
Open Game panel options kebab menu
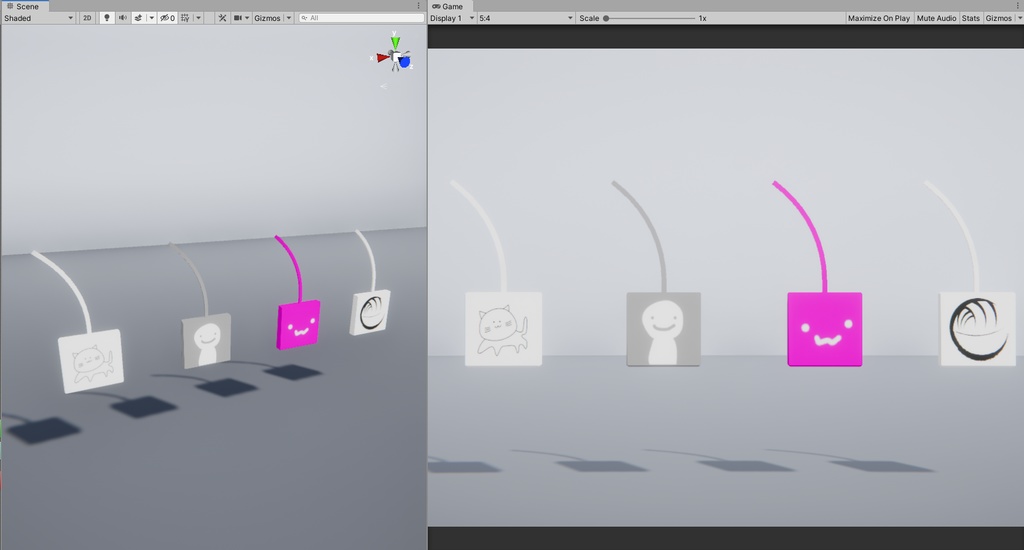(1017, 6)
